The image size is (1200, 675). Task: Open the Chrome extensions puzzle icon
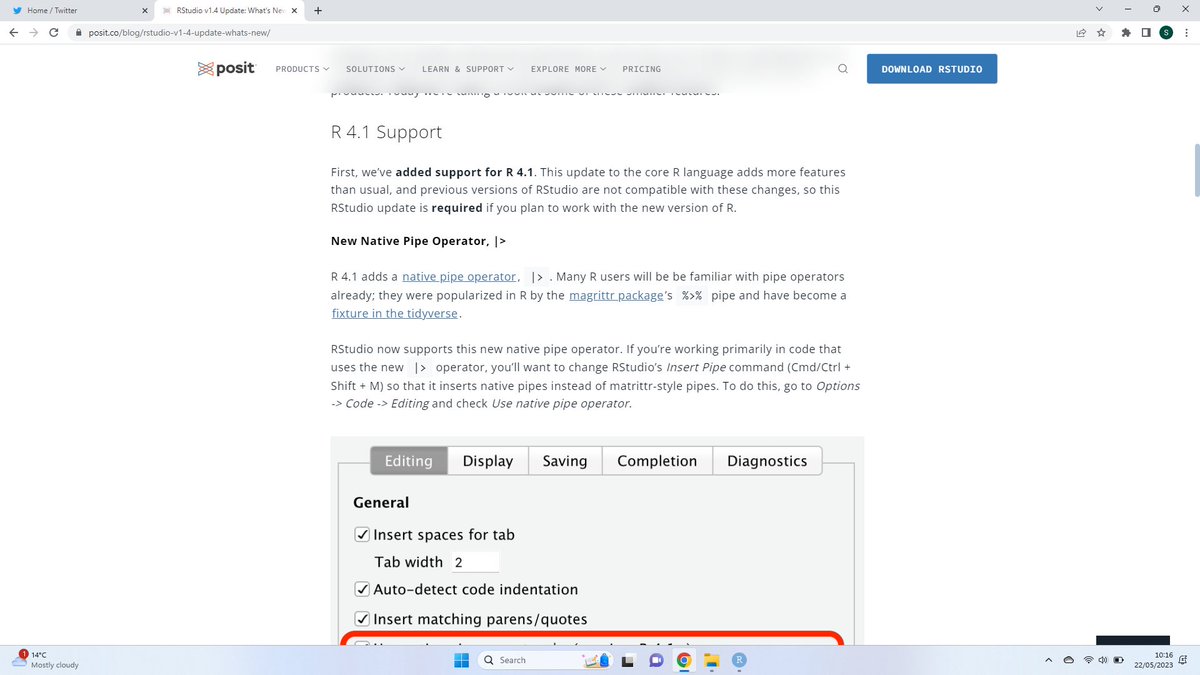[x=1127, y=32]
